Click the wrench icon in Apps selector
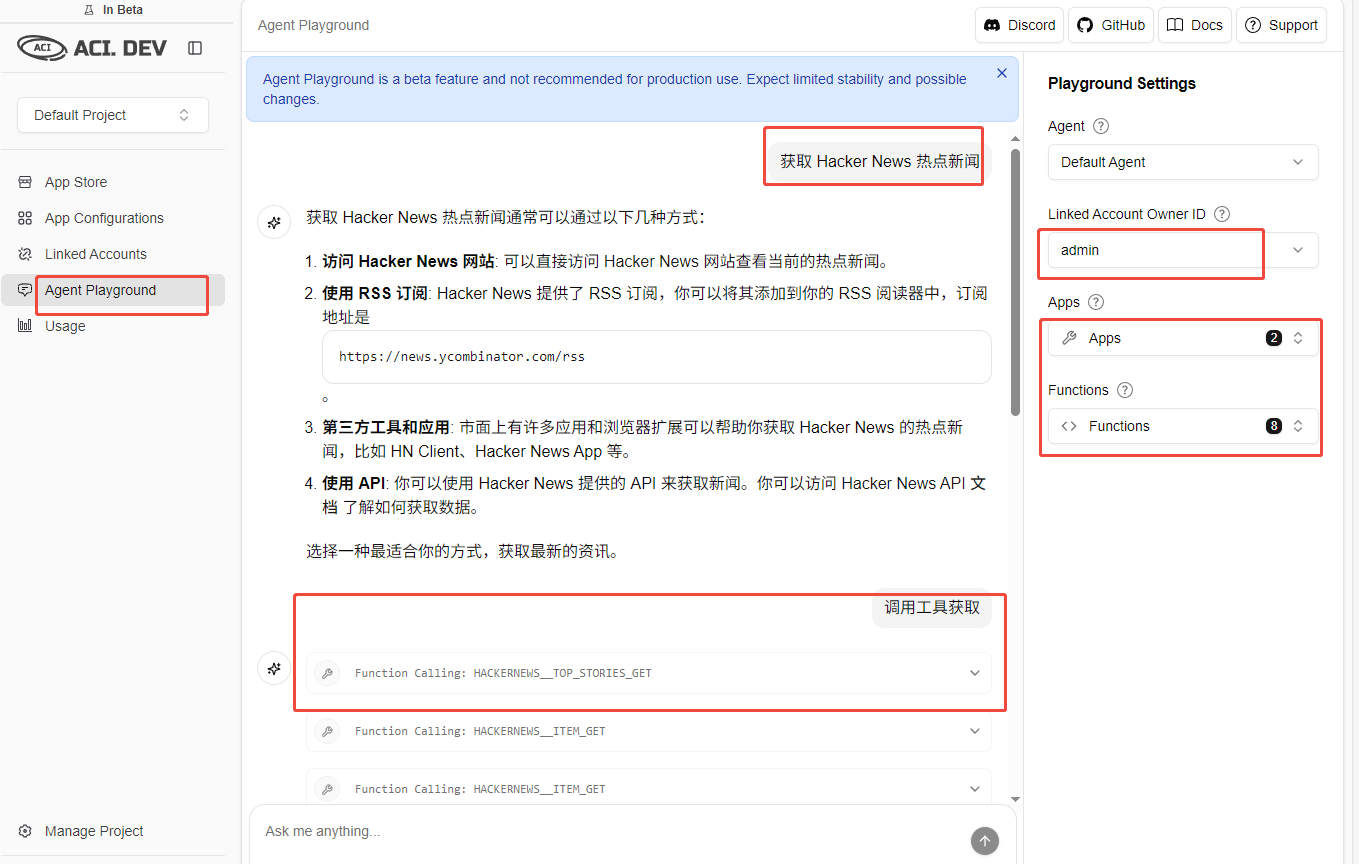This screenshot has width=1359, height=864. click(1069, 338)
